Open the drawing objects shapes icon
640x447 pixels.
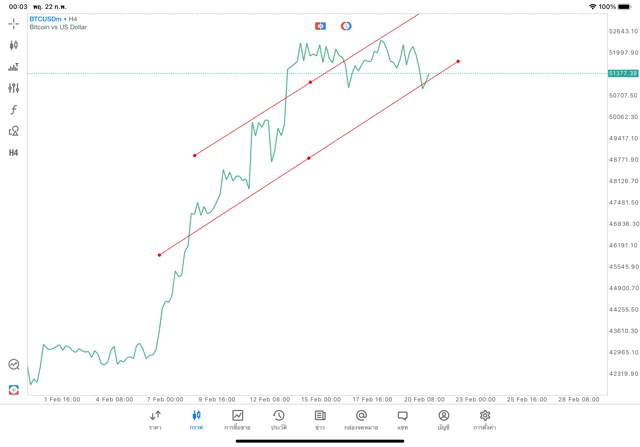(x=14, y=131)
